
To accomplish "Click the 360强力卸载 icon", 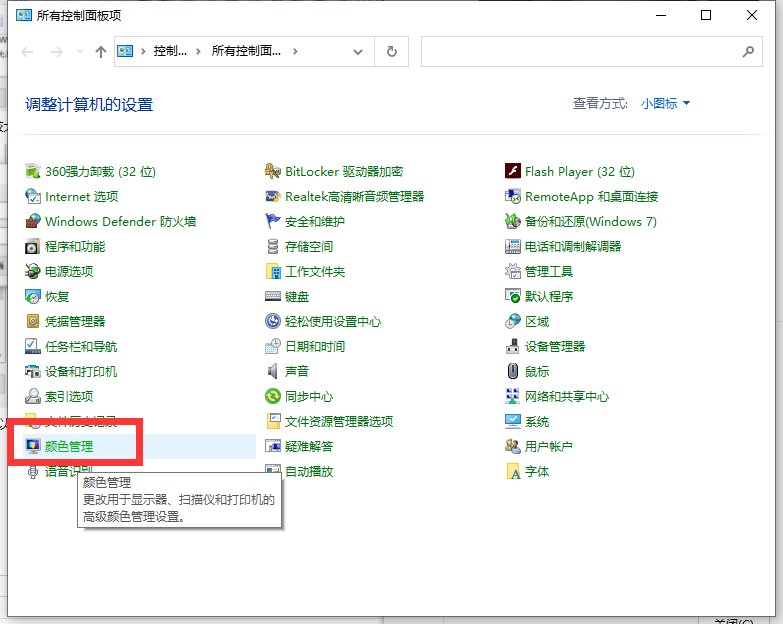I will (x=33, y=172).
